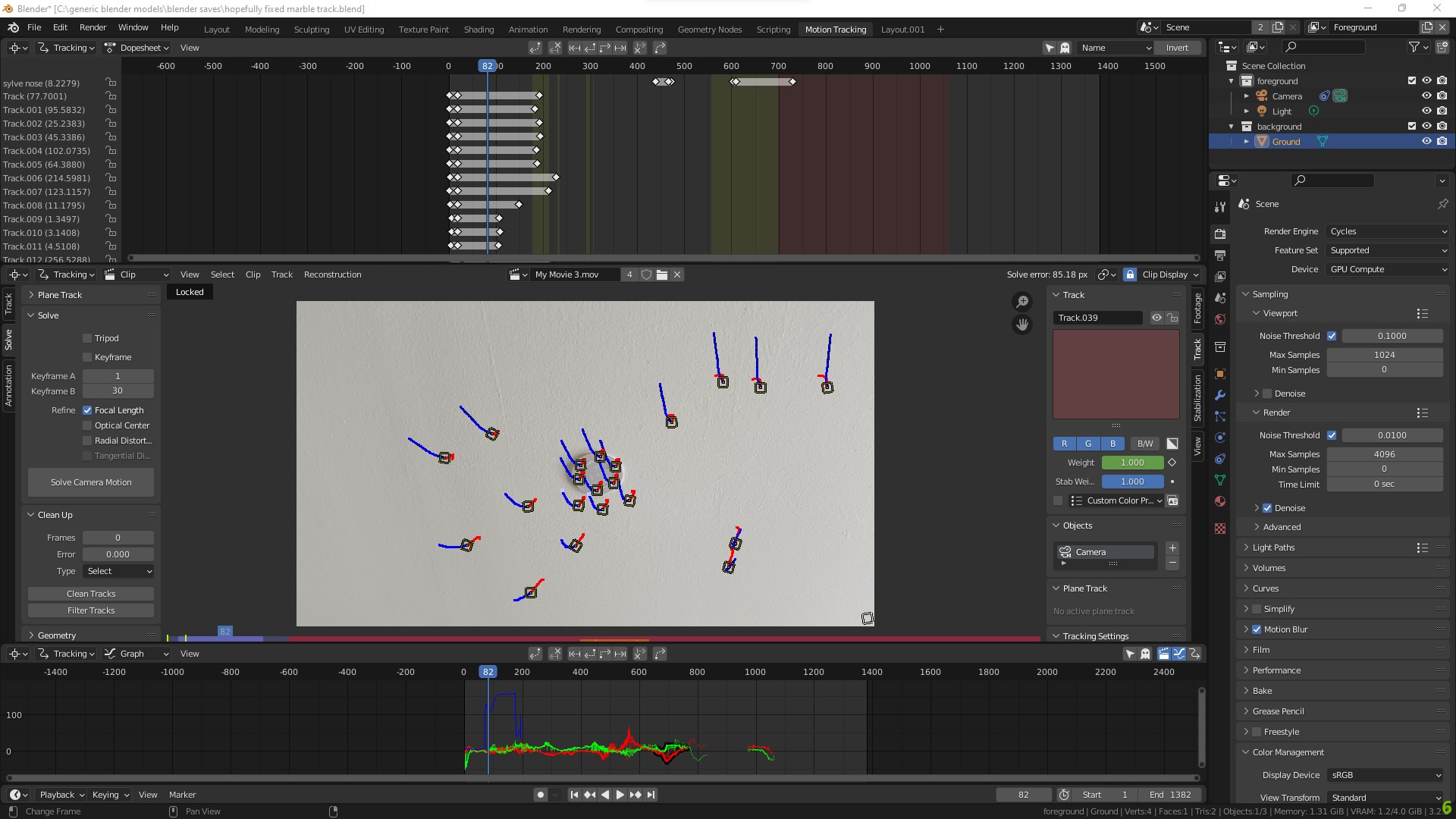Open the Modifiers wrench properties tab
Viewport: 1456px width, 819px height.
click(x=1220, y=395)
